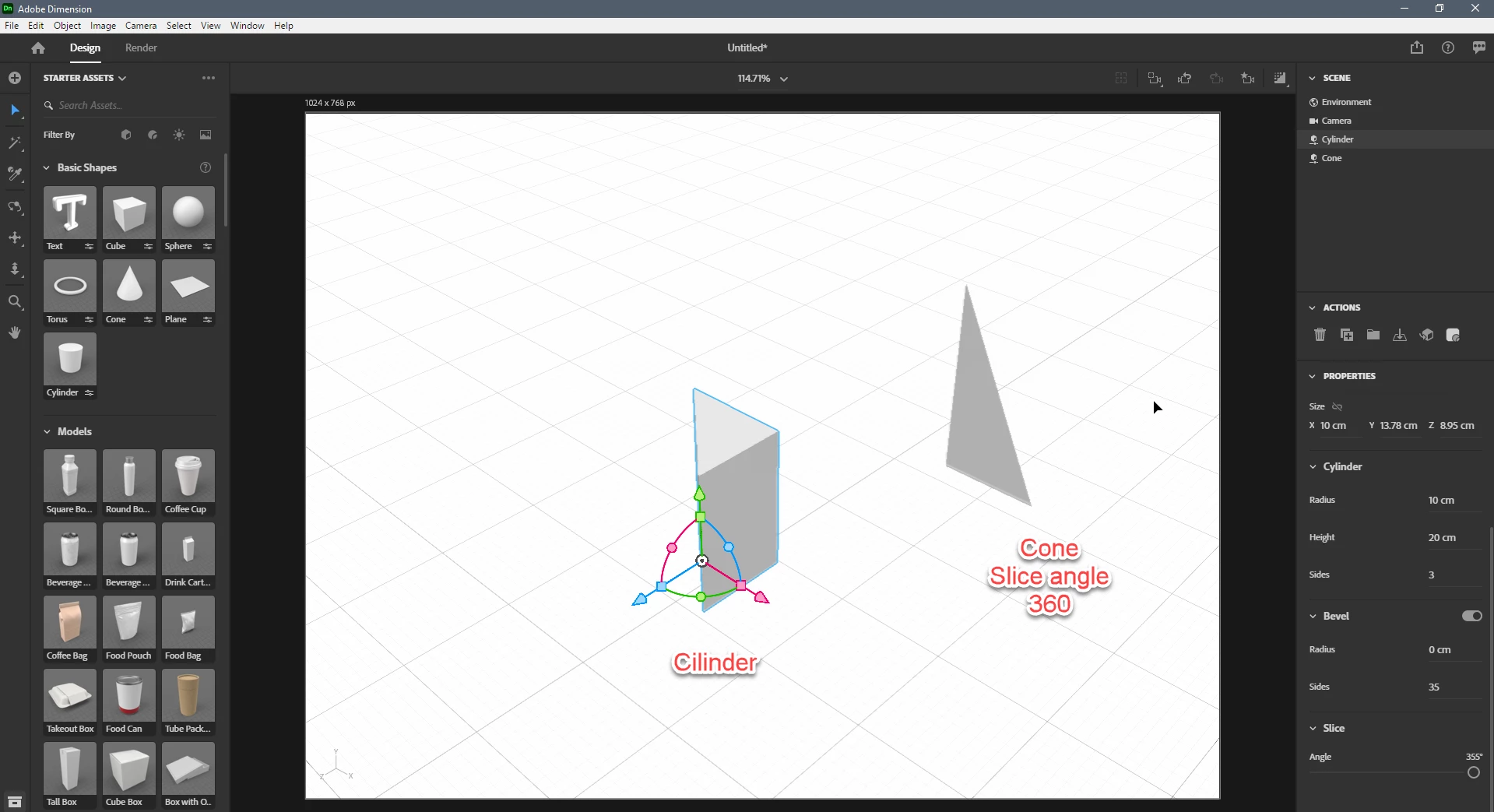1494x812 pixels.
Task: Click the Coffee Cup model thumbnail
Action: (x=188, y=476)
